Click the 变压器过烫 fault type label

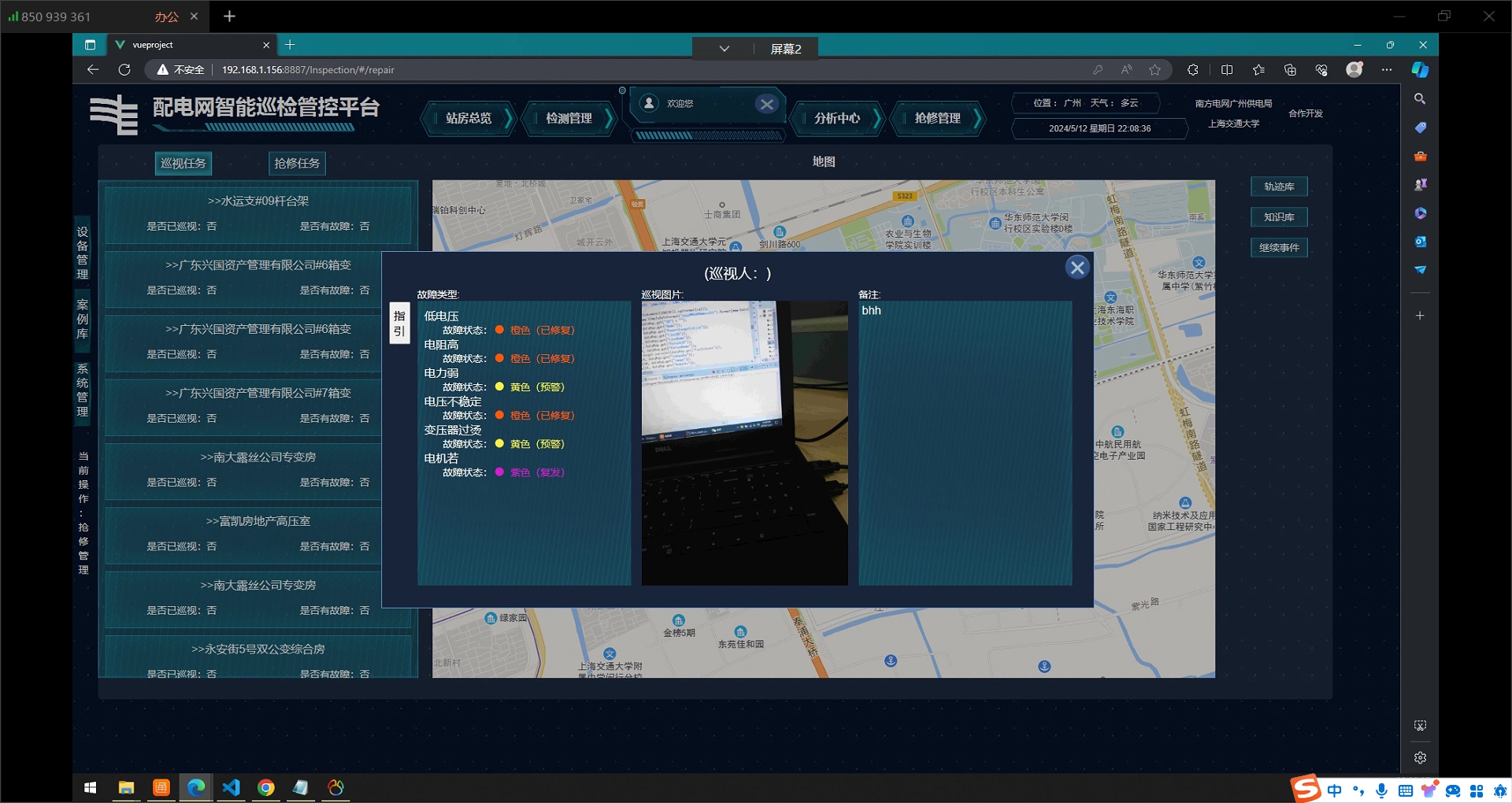453,430
